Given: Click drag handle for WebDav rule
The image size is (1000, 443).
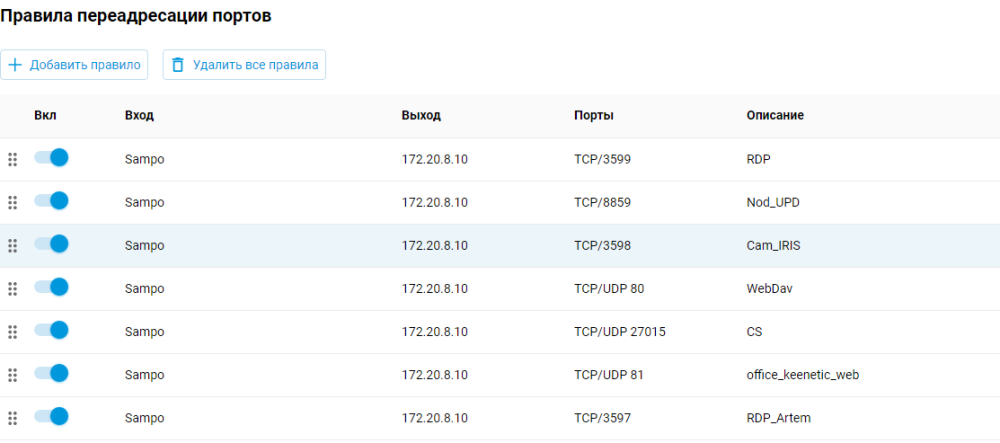Looking at the screenshot, I should point(13,289).
